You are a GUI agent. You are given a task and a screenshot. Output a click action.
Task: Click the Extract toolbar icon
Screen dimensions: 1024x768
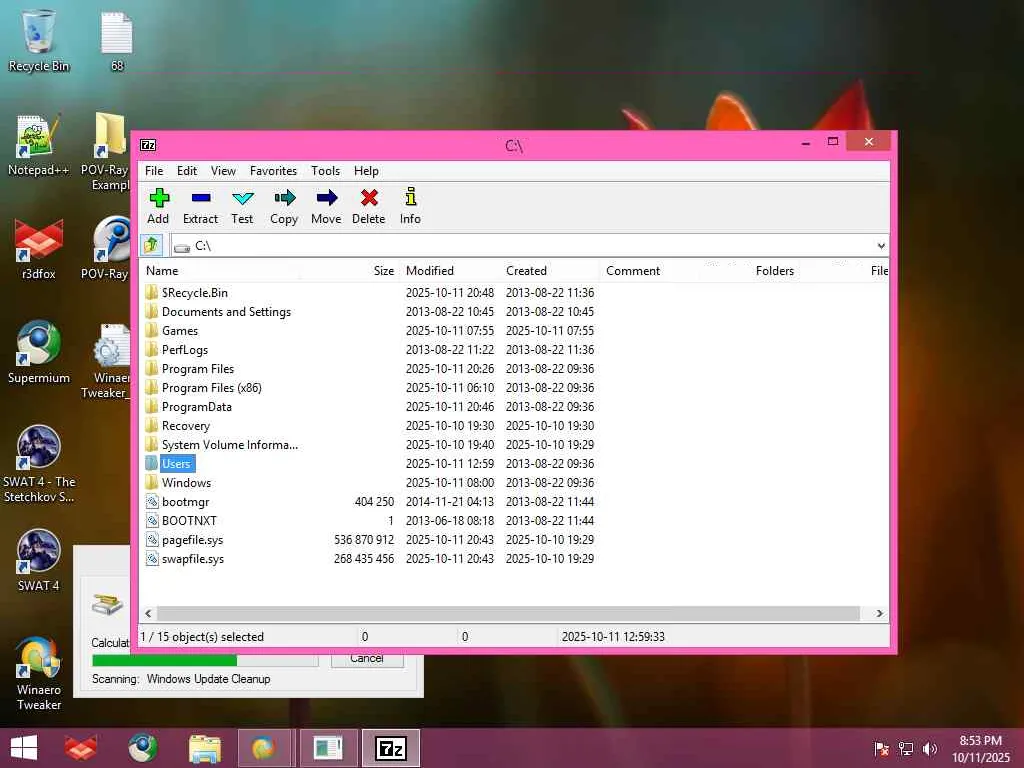click(200, 197)
